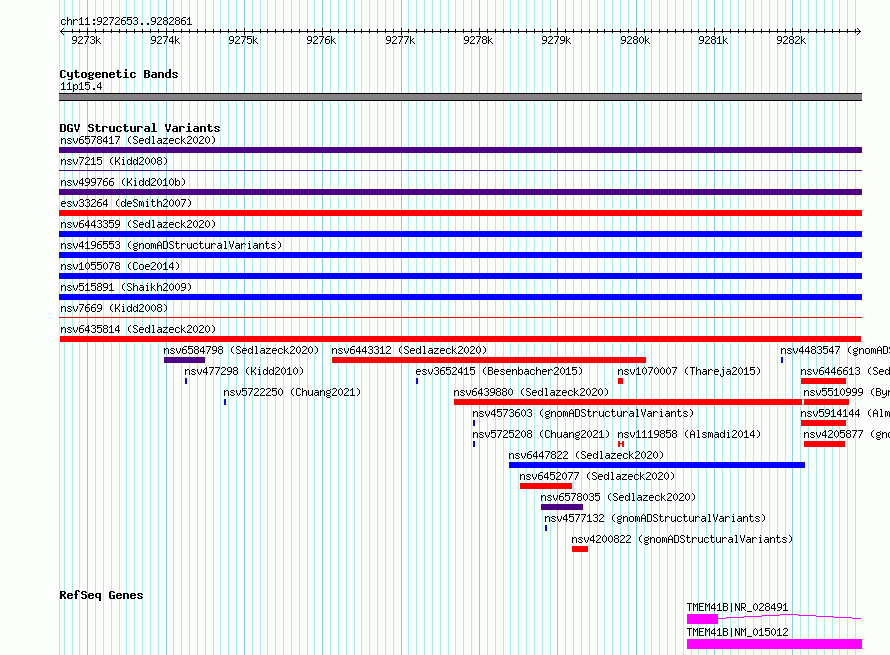Click the DGV Structural Variants track title

(140, 128)
